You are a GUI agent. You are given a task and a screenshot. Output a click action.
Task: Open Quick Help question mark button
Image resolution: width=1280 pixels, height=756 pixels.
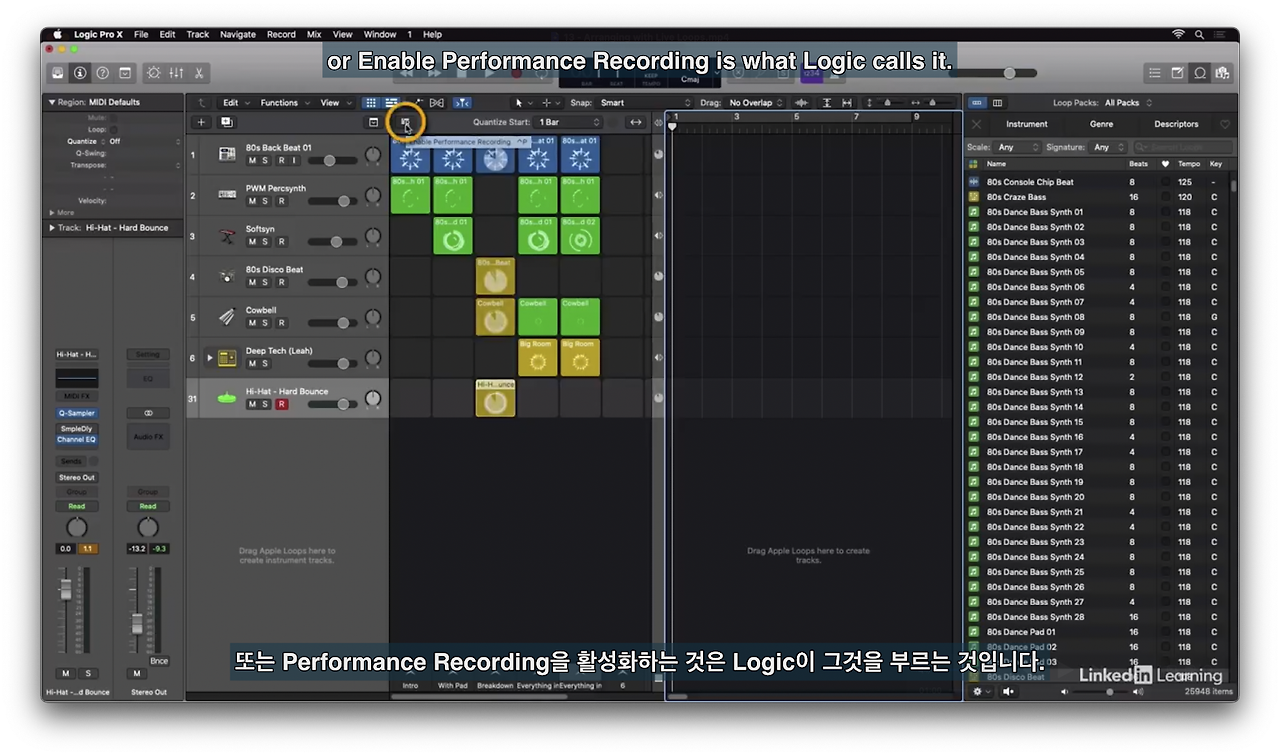point(102,73)
